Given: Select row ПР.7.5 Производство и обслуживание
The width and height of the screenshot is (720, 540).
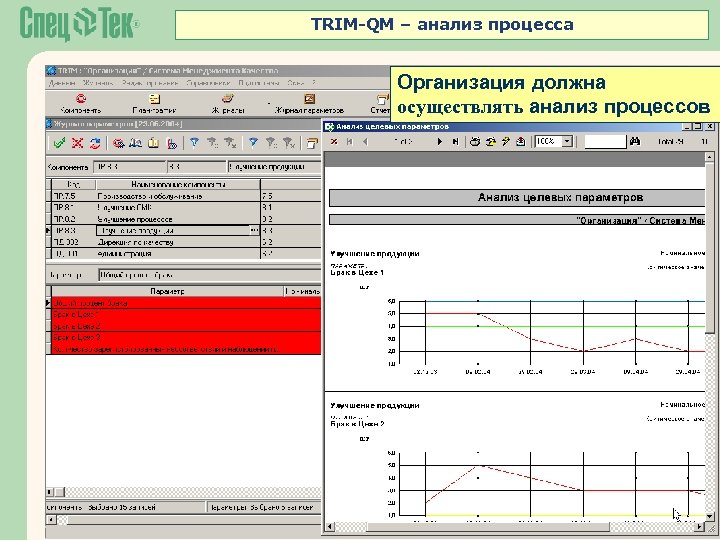Looking at the screenshot, I should click(x=184, y=196).
